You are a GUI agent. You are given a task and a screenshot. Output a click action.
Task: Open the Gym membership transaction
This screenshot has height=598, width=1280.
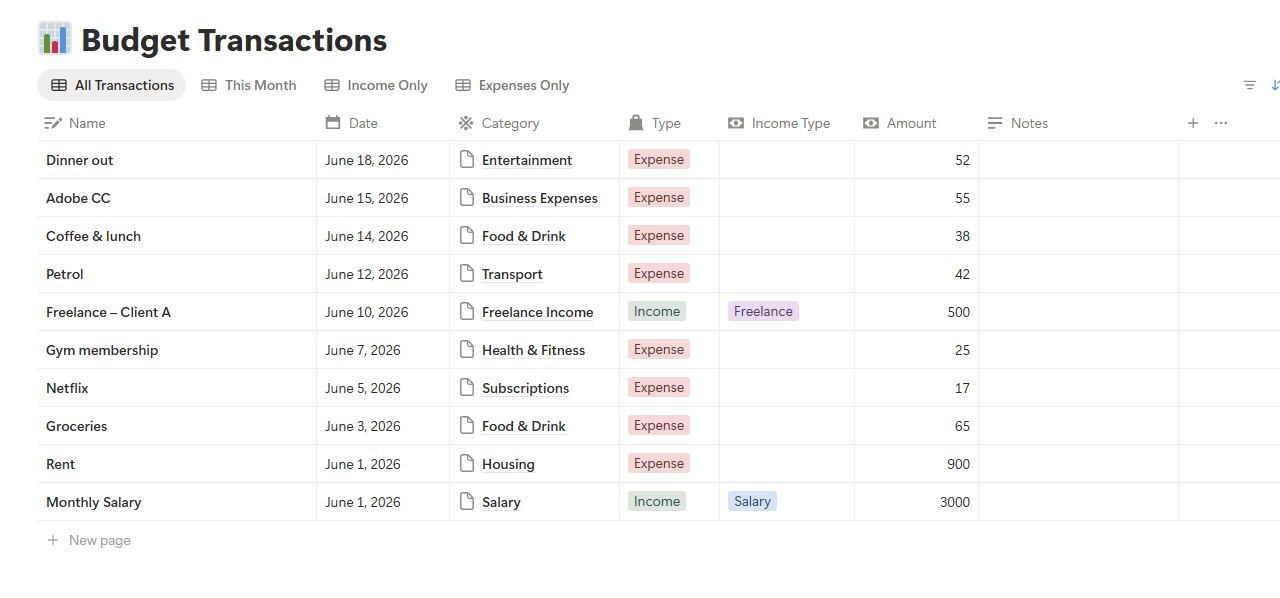point(102,350)
